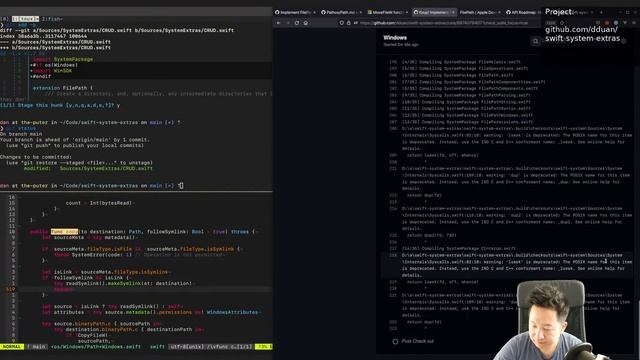Click the swift filetype label in statusline

click(x=157, y=347)
